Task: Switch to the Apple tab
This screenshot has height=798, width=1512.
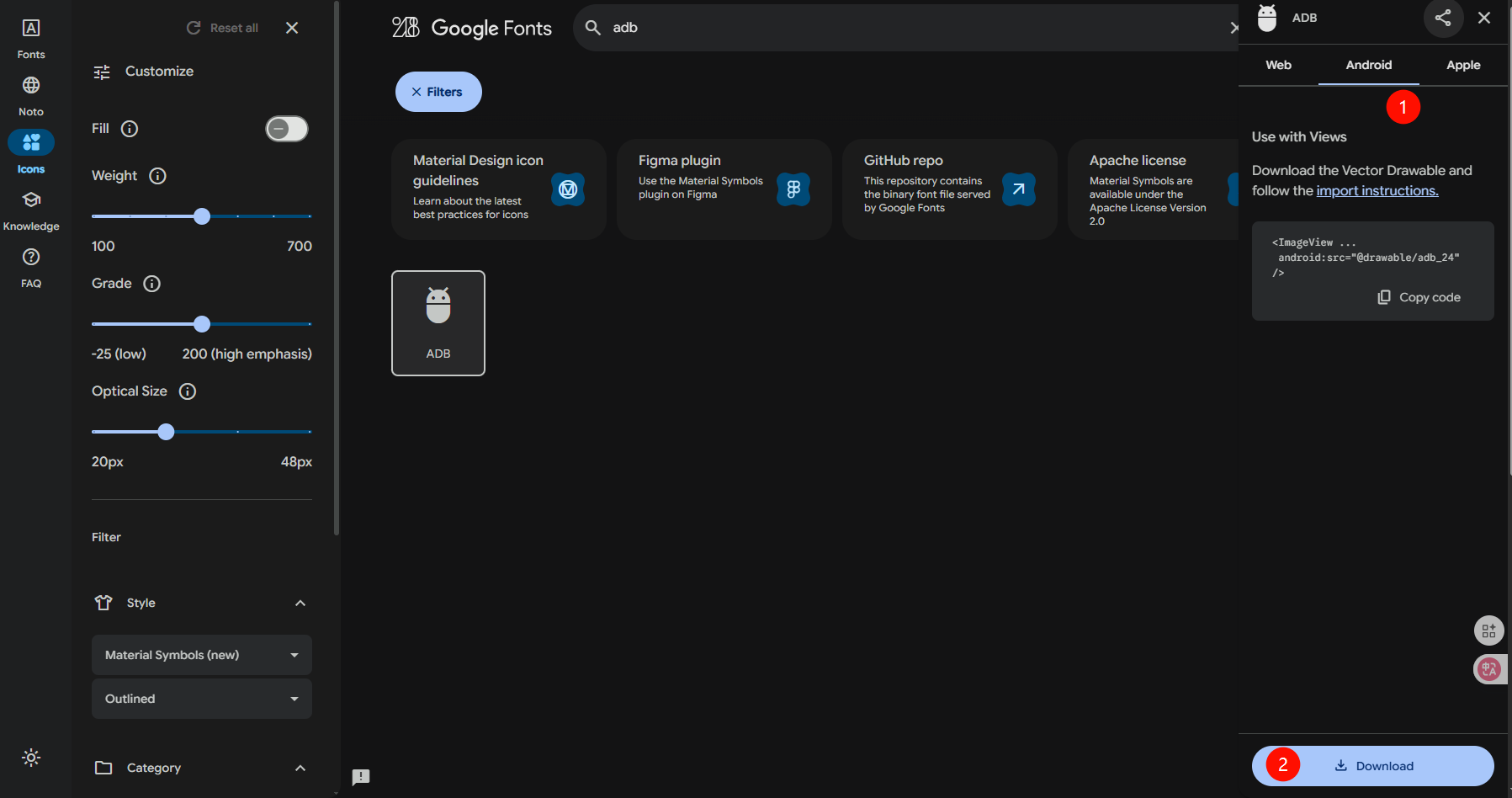Action: point(1463,65)
